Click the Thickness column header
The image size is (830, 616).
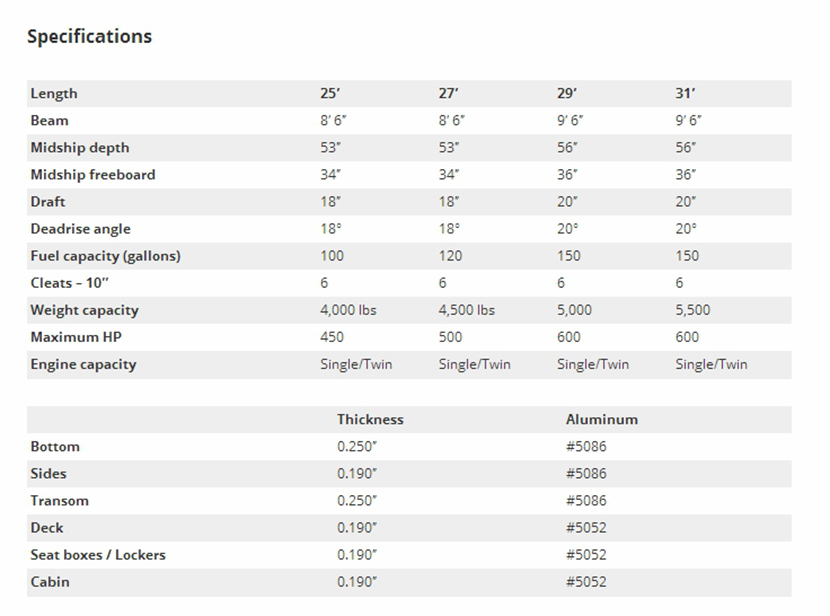(x=370, y=420)
